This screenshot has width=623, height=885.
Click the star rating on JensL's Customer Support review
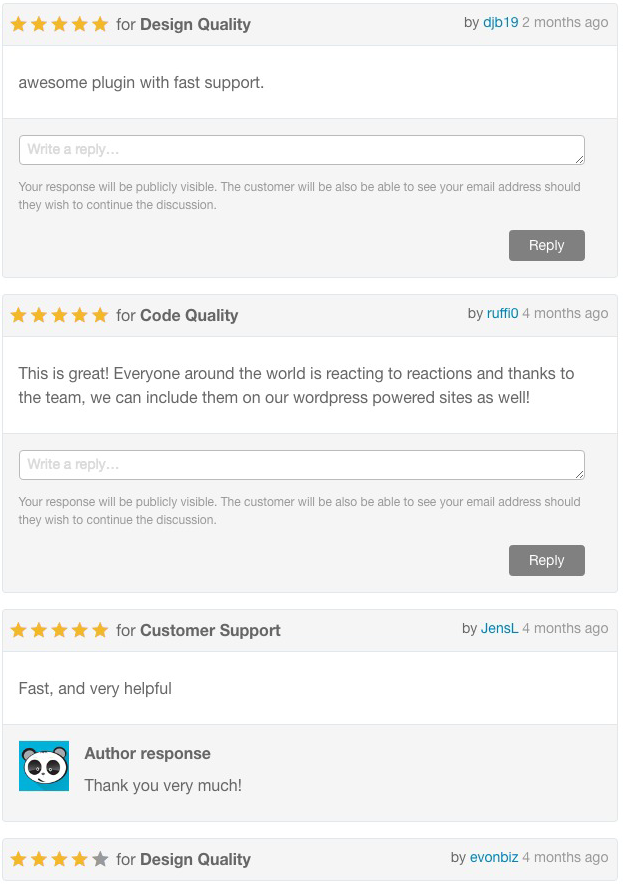pyautogui.click(x=59, y=630)
